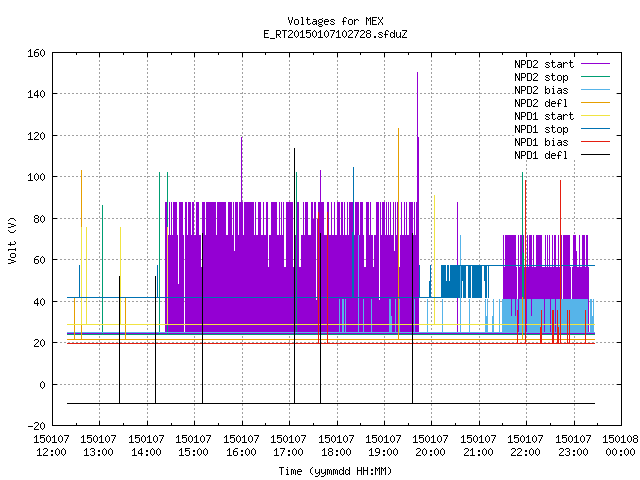Click the 150107 17:00 x-axis tick label
The width and height of the screenshot is (640, 480).
288,446
